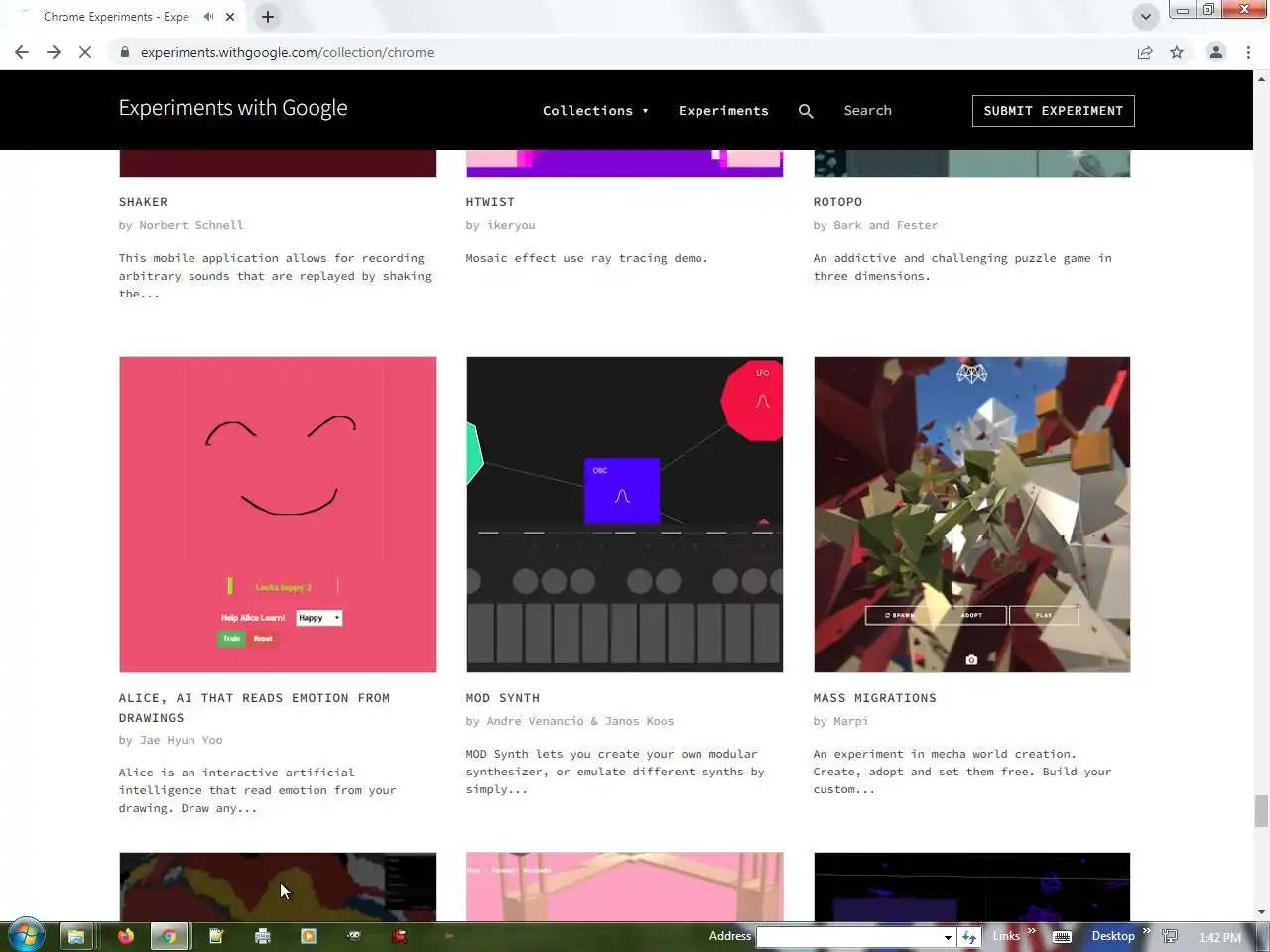
Task: Open the Windows Start menu
Action: click(26, 935)
